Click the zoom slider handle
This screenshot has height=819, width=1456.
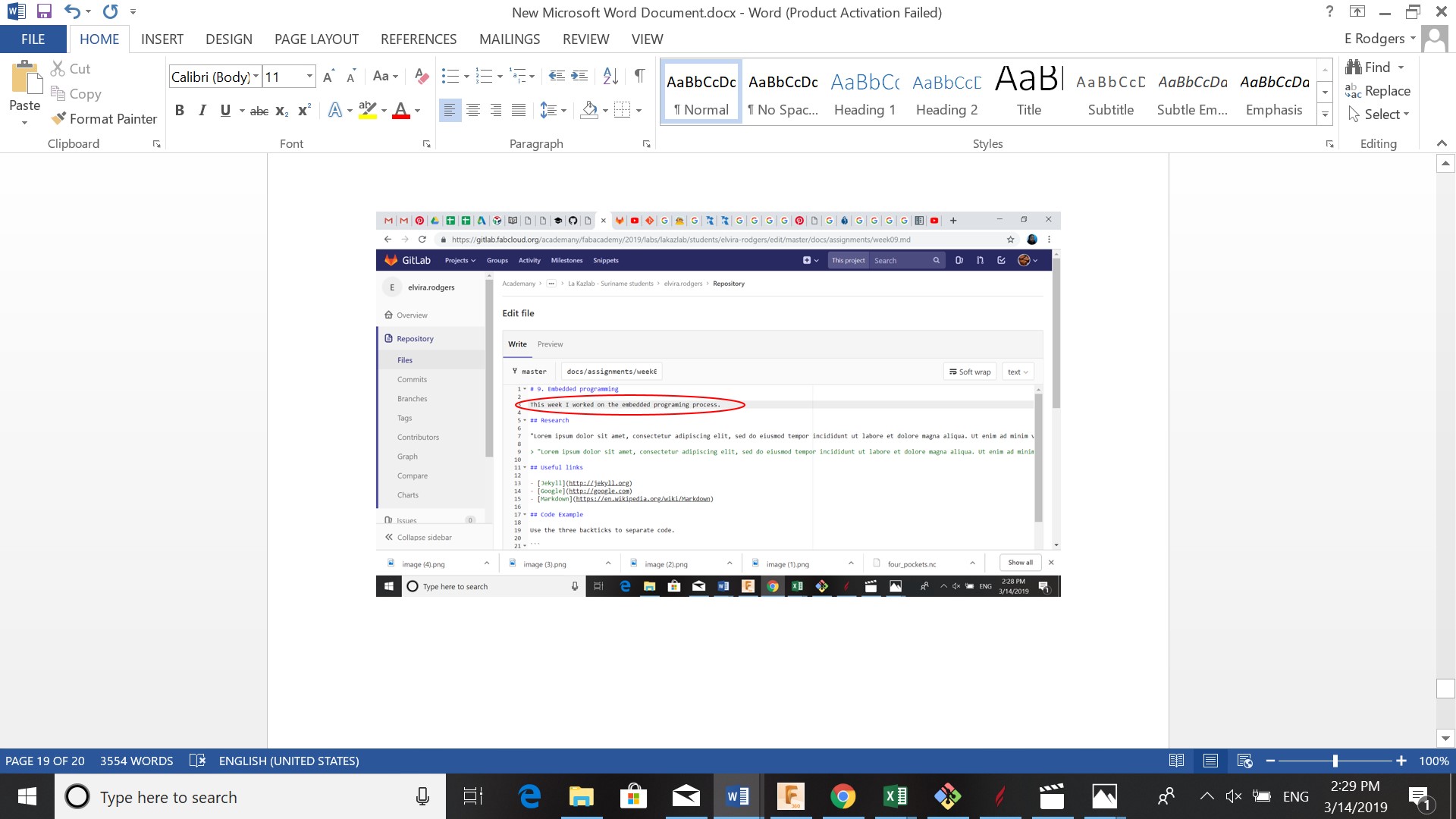(x=1335, y=761)
